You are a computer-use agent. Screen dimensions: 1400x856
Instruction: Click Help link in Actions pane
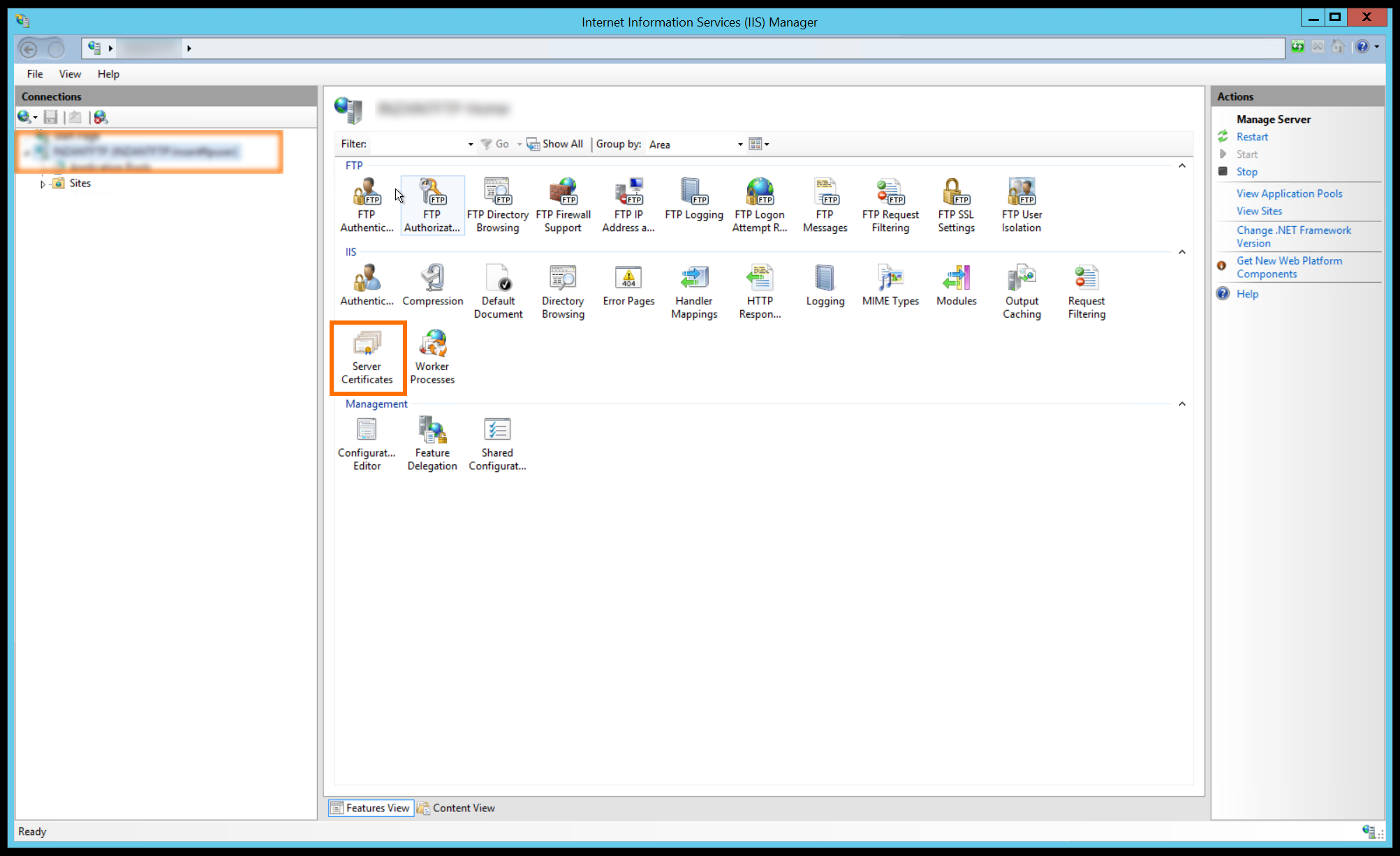coord(1247,294)
